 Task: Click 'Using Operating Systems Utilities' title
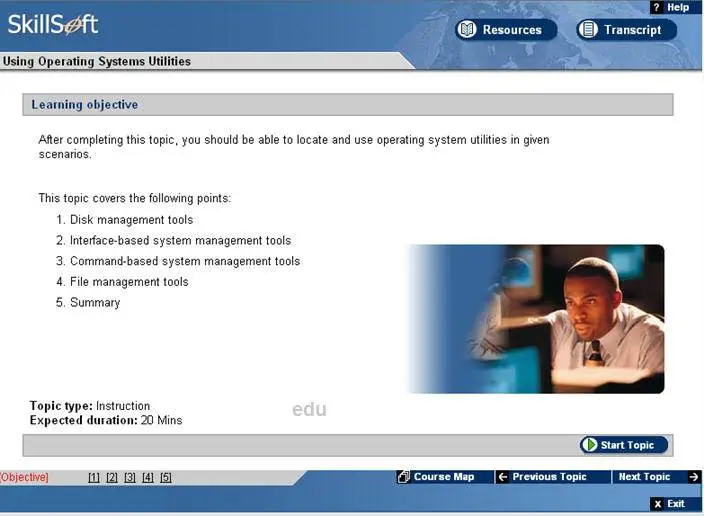[97, 61]
